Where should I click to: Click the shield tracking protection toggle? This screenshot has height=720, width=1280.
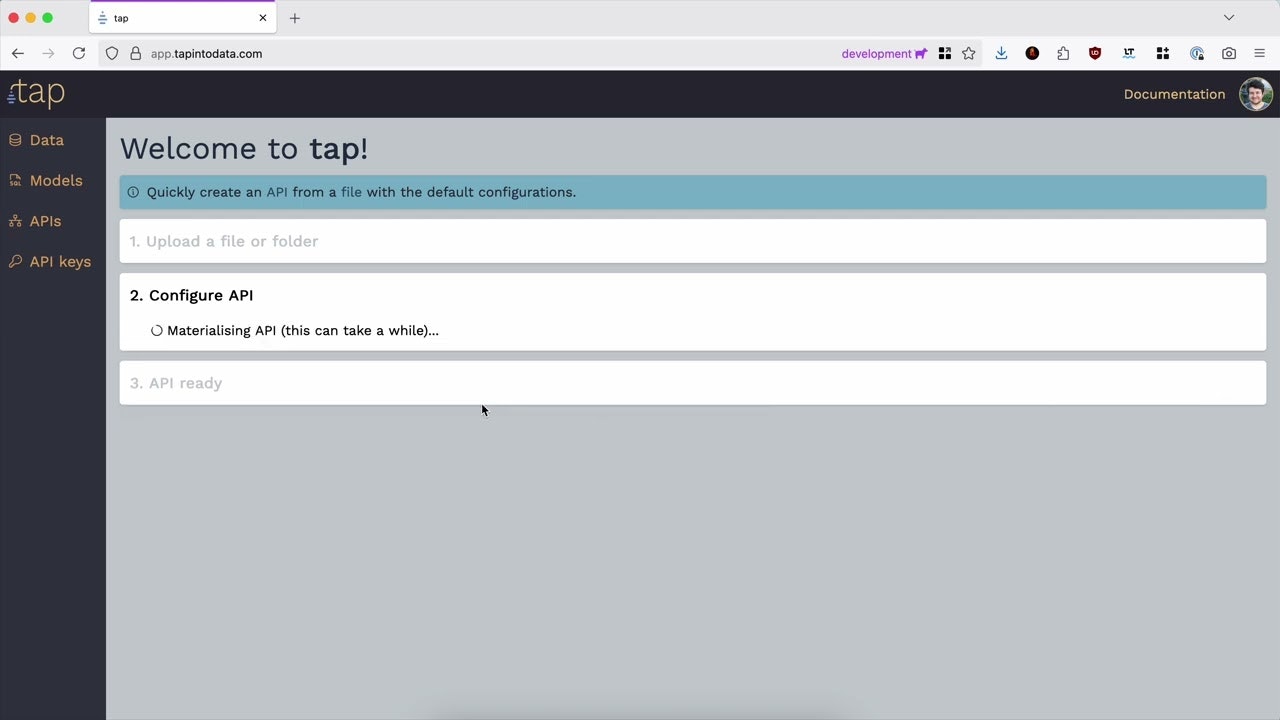click(x=112, y=53)
